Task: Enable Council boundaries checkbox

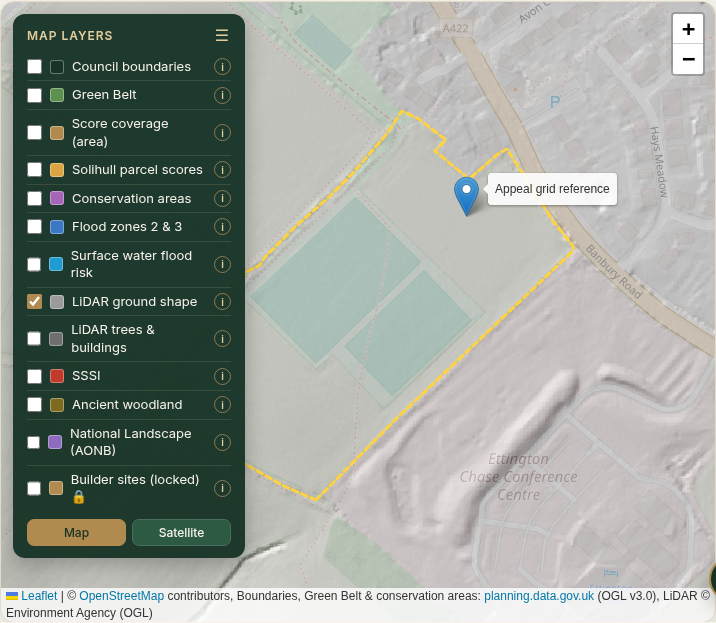Action: point(34,67)
